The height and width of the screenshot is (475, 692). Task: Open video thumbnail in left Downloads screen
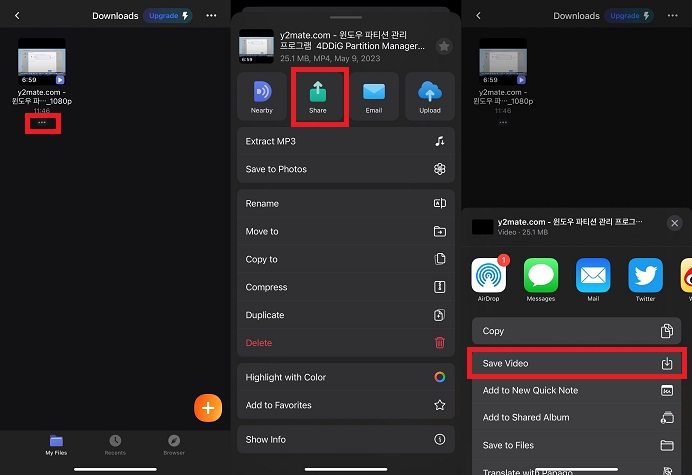click(x=42, y=61)
